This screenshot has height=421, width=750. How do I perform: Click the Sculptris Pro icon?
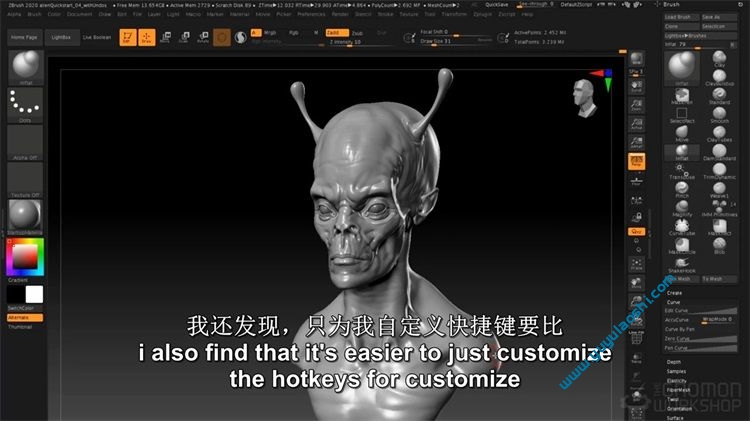coord(241,37)
